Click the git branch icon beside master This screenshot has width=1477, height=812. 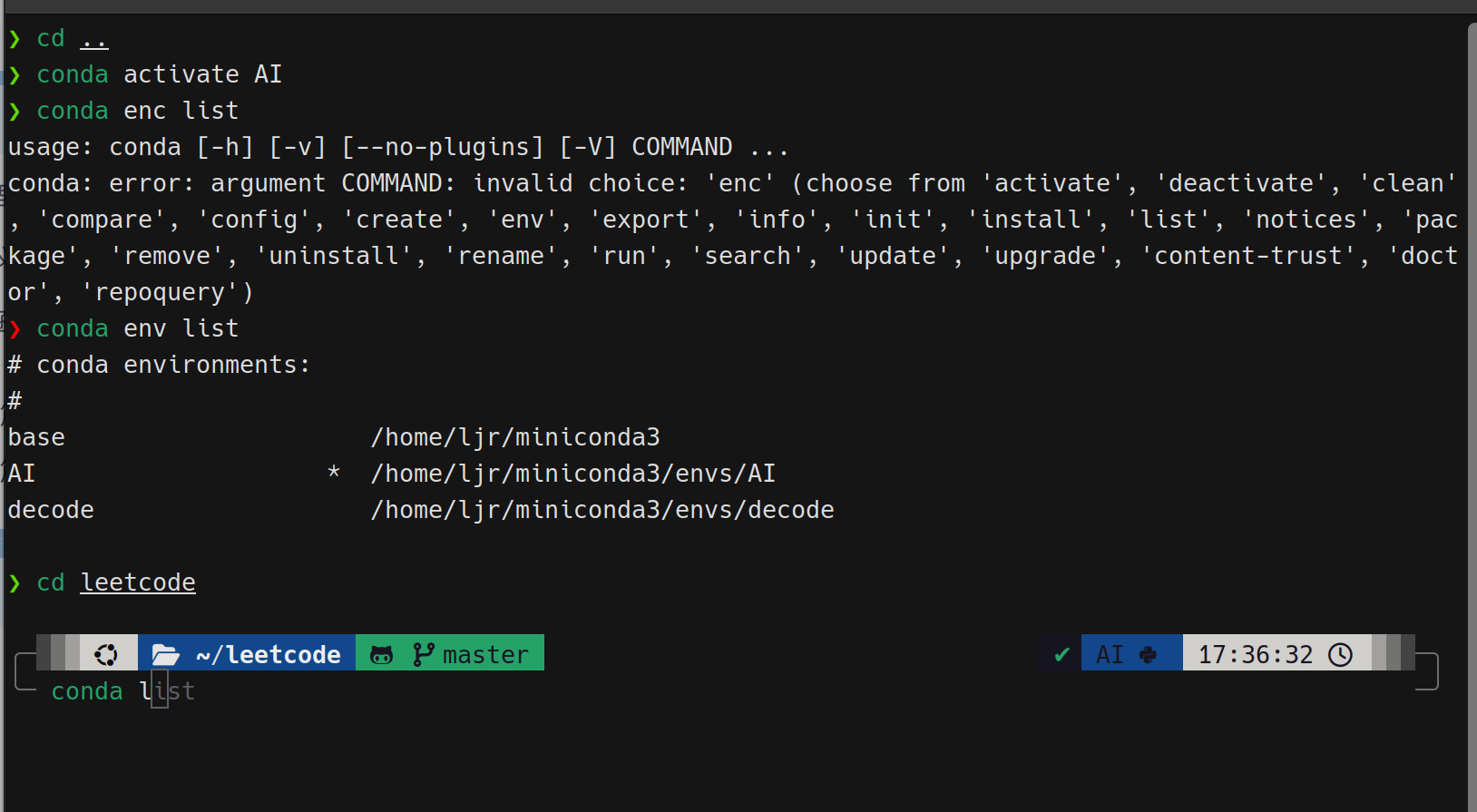coord(423,654)
